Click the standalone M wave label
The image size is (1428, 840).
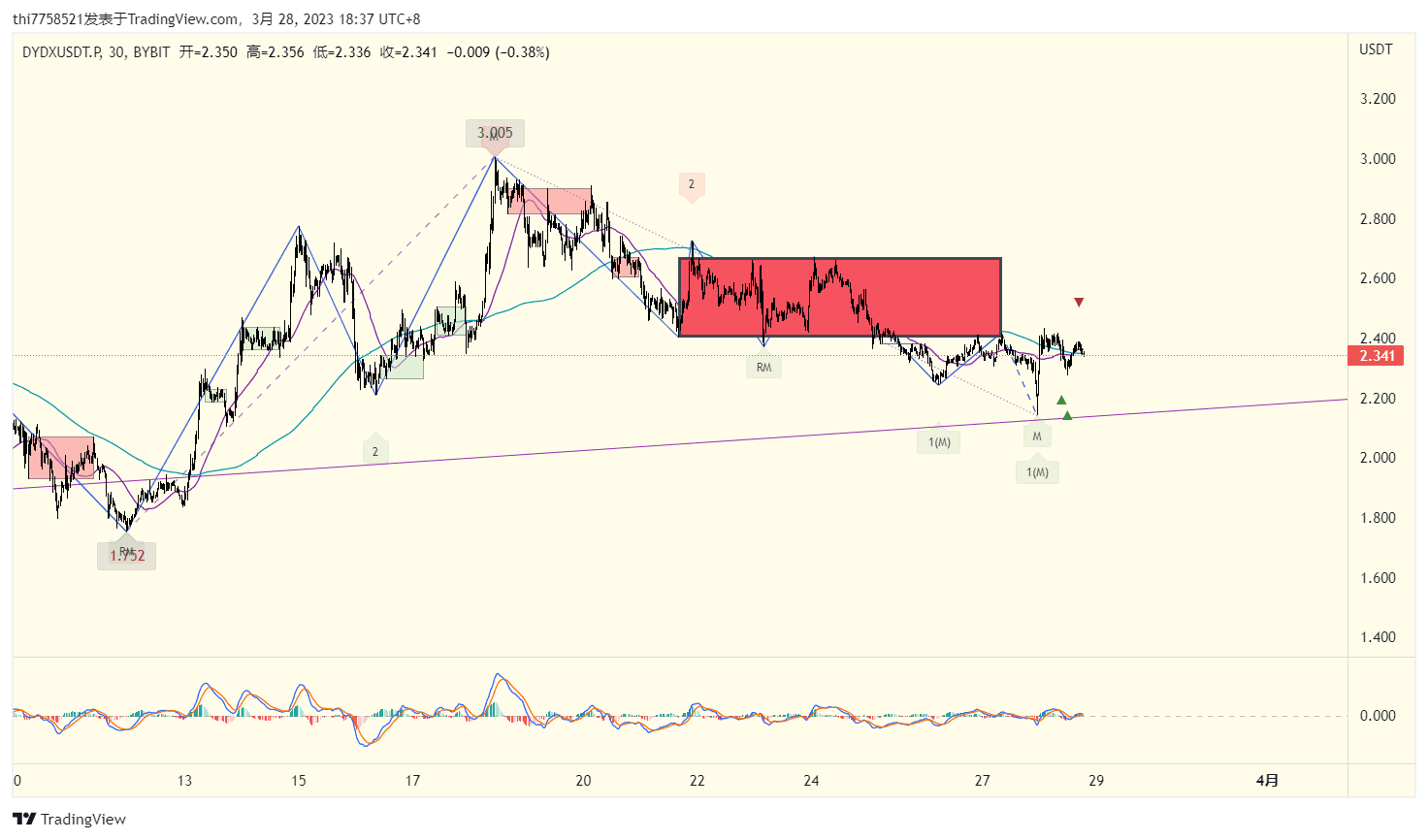coord(1037,436)
